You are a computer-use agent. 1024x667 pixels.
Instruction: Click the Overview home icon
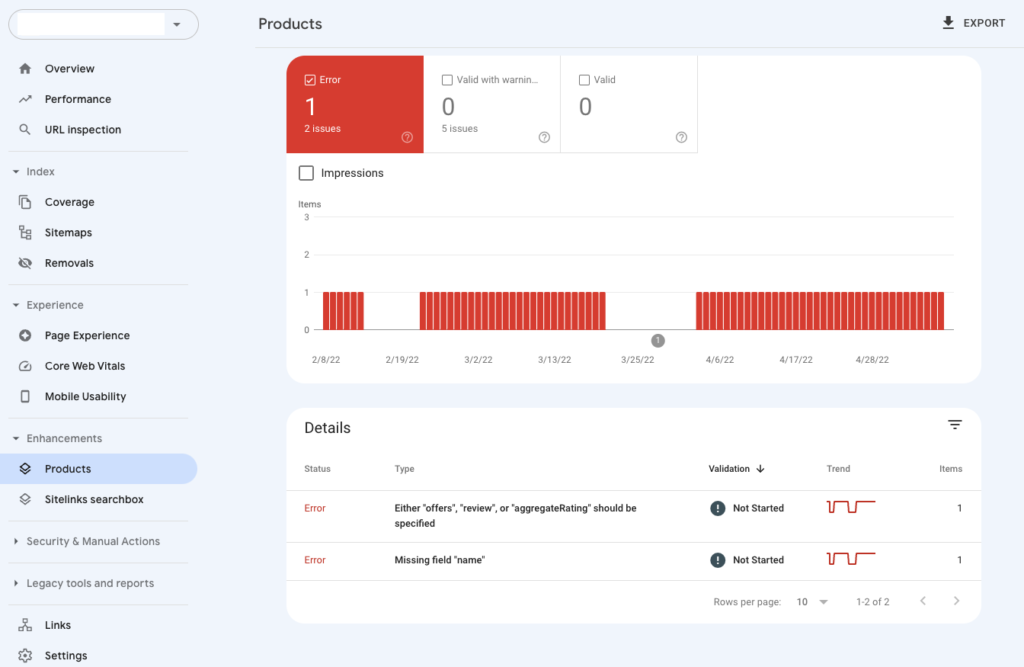(x=25, y=69)
